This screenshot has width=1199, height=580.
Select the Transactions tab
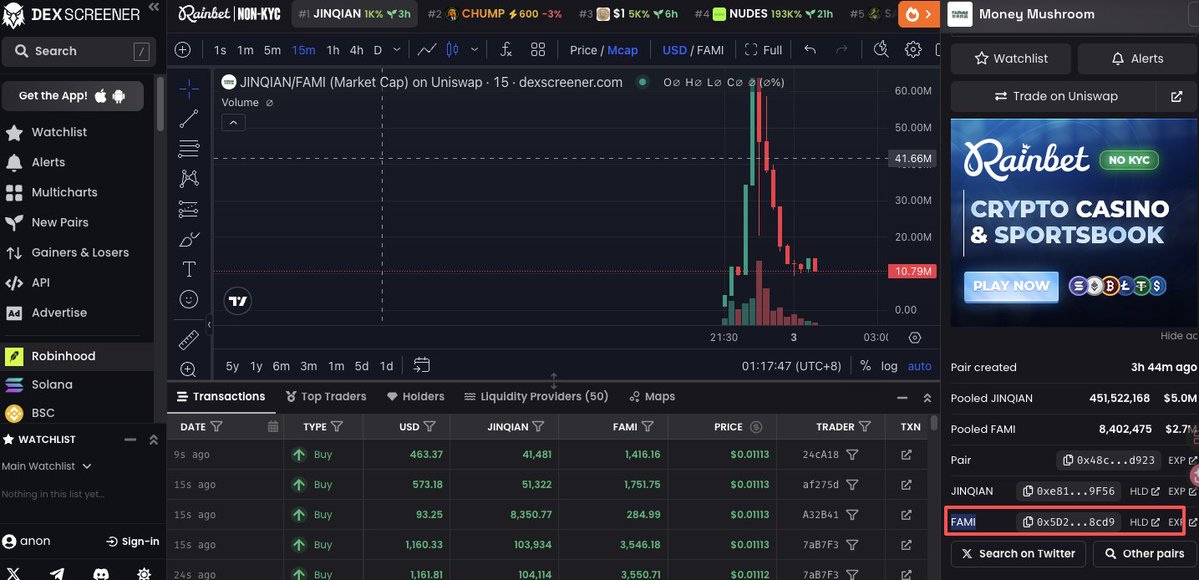tap(221, 396)
